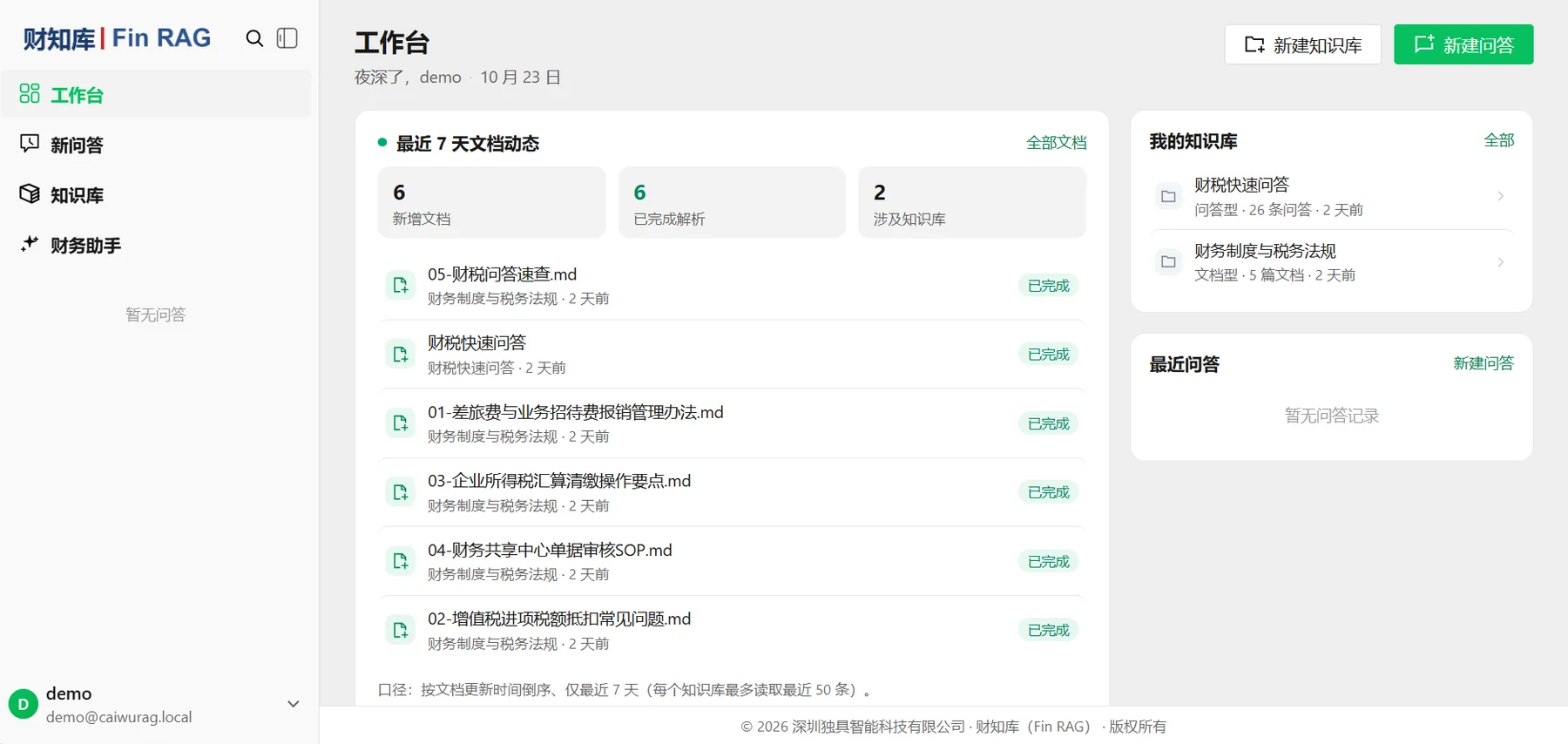Click the 财知库 Fin RAG logo
The height and width of the screenshot is (744, 1568).
tap(117, 38)
